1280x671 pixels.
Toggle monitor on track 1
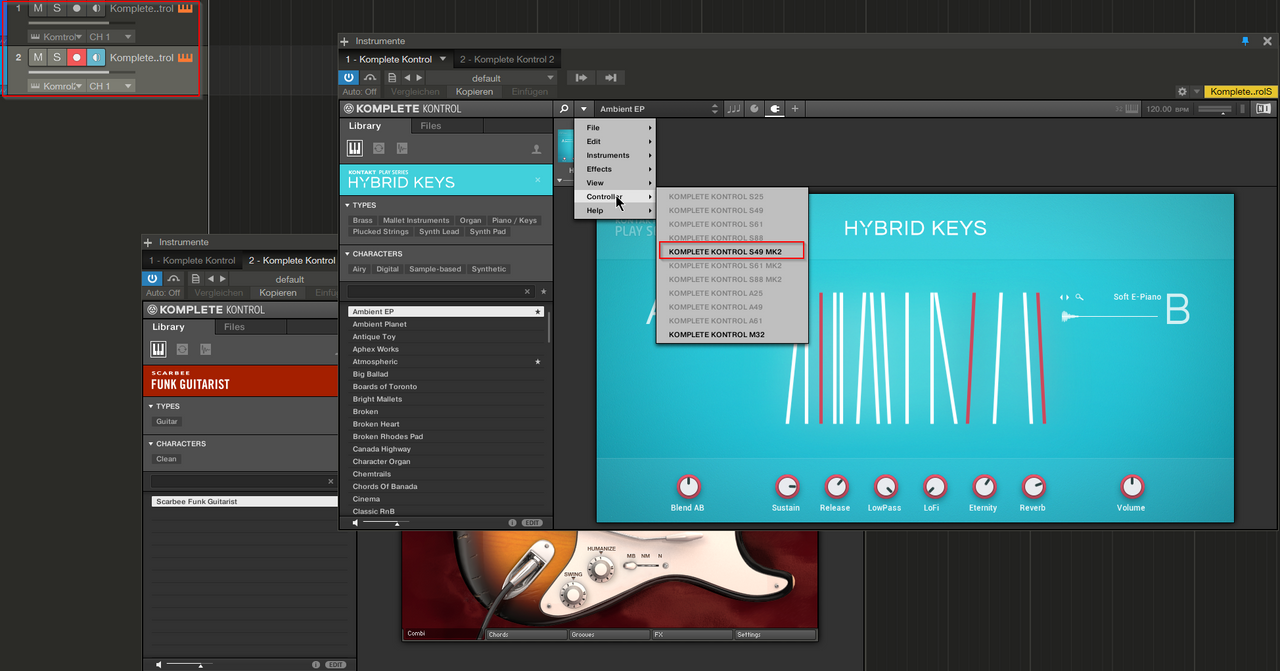click(x=96, y=8)
